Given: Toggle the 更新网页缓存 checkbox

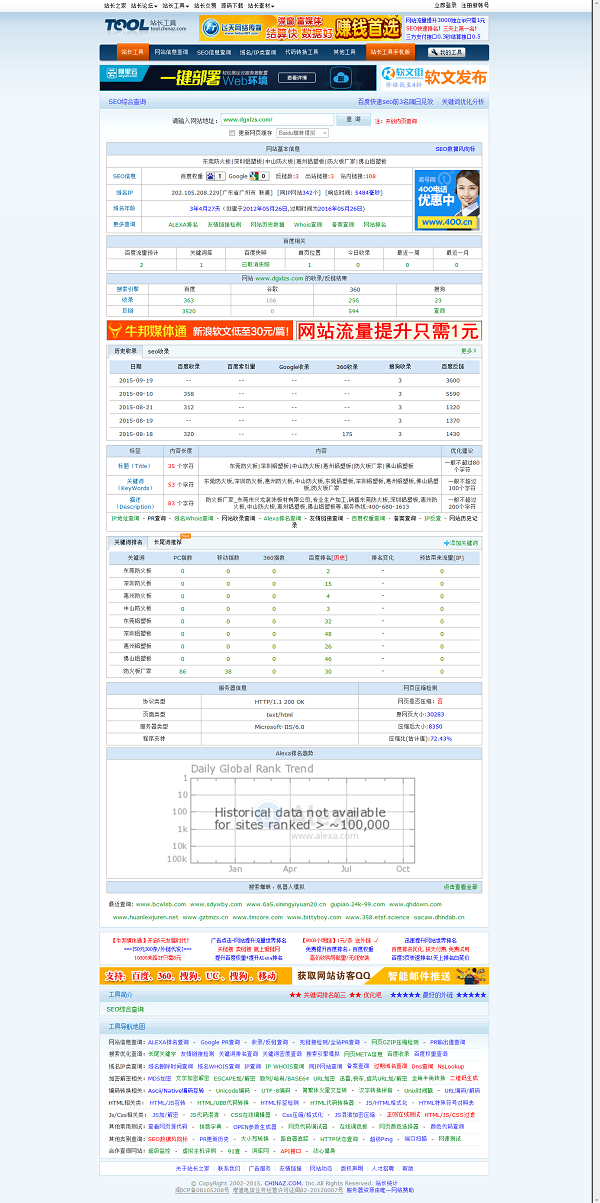Looking at the screenshot, I should click(232, 132).
